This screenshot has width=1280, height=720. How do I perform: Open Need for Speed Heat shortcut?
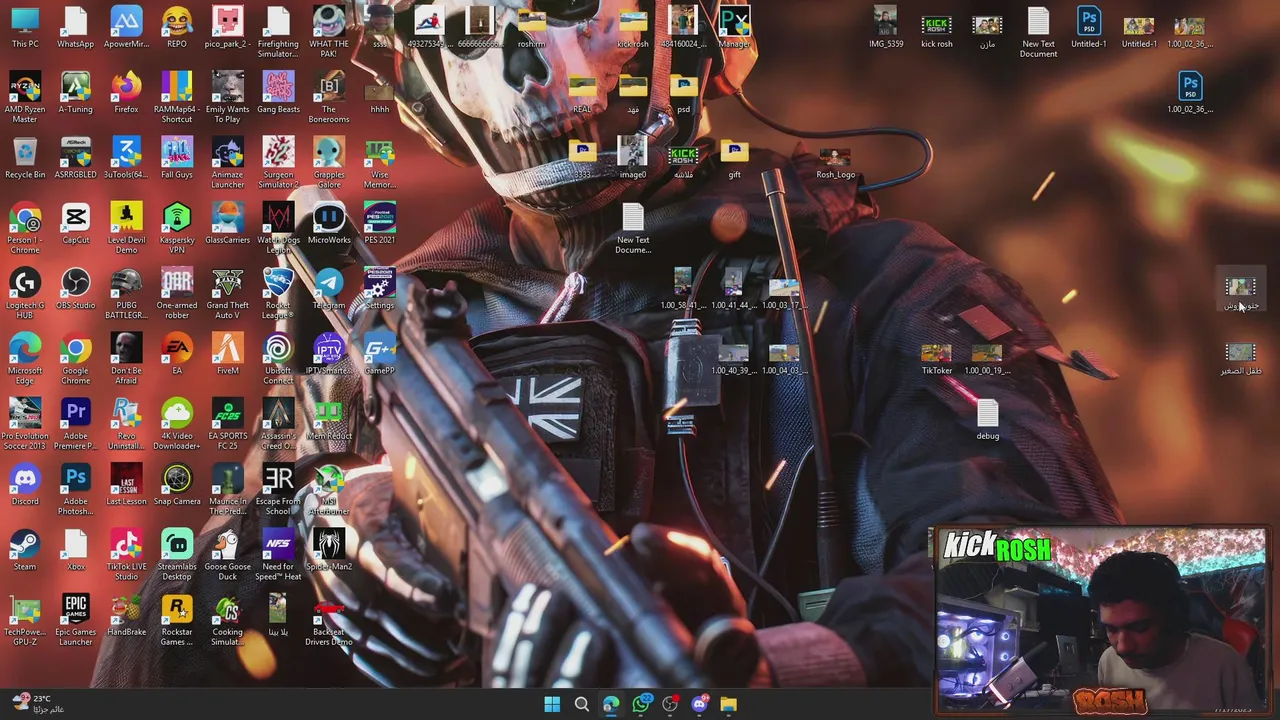coord(278,554)
